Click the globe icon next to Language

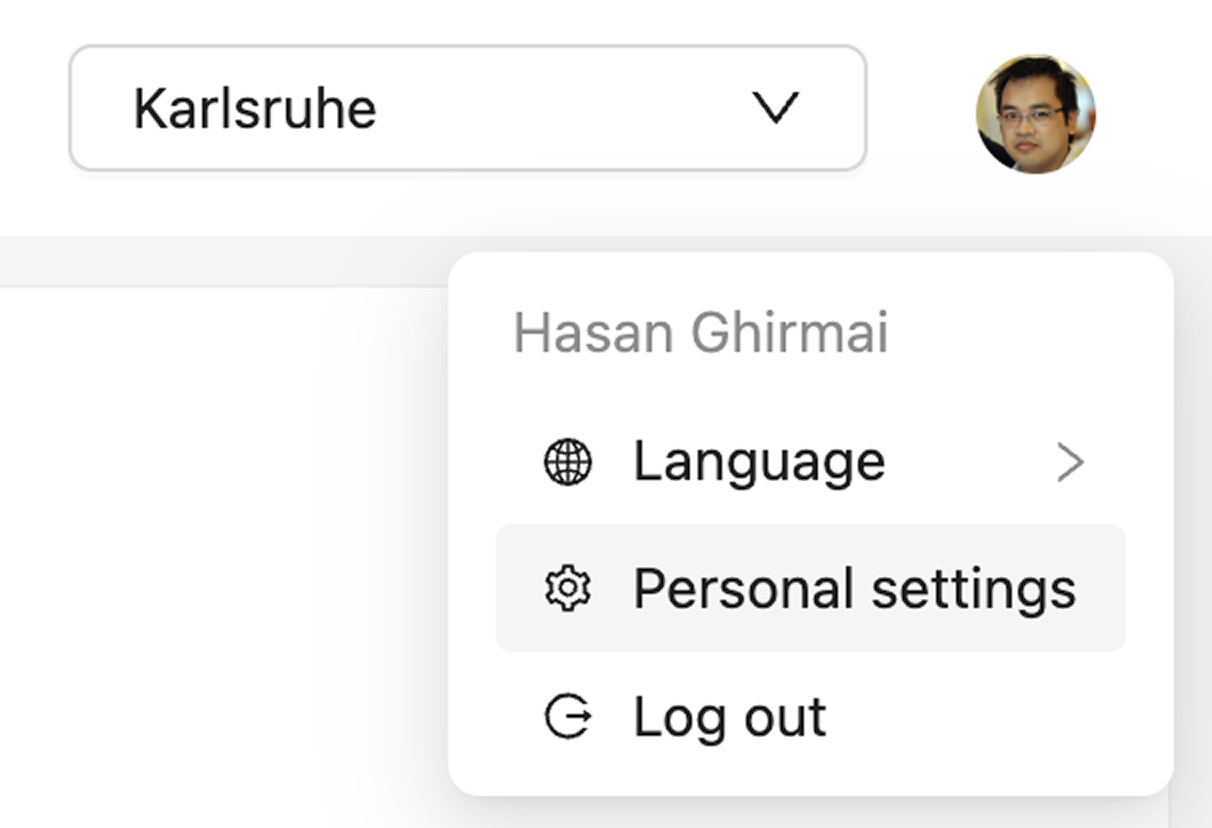click(x=568, y=461)
